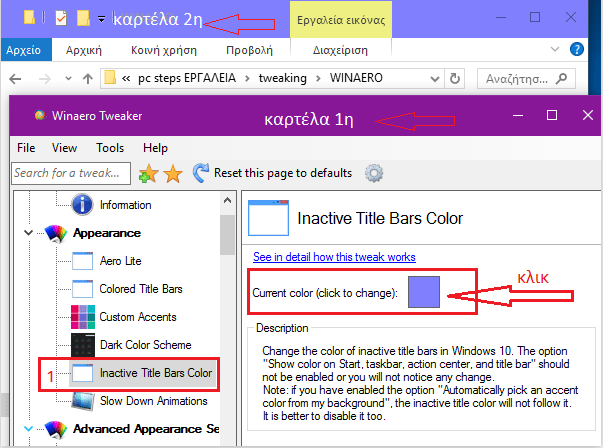
Task: Open the recent locations dropdown in Explorer
Action: [x=68, y=79]
